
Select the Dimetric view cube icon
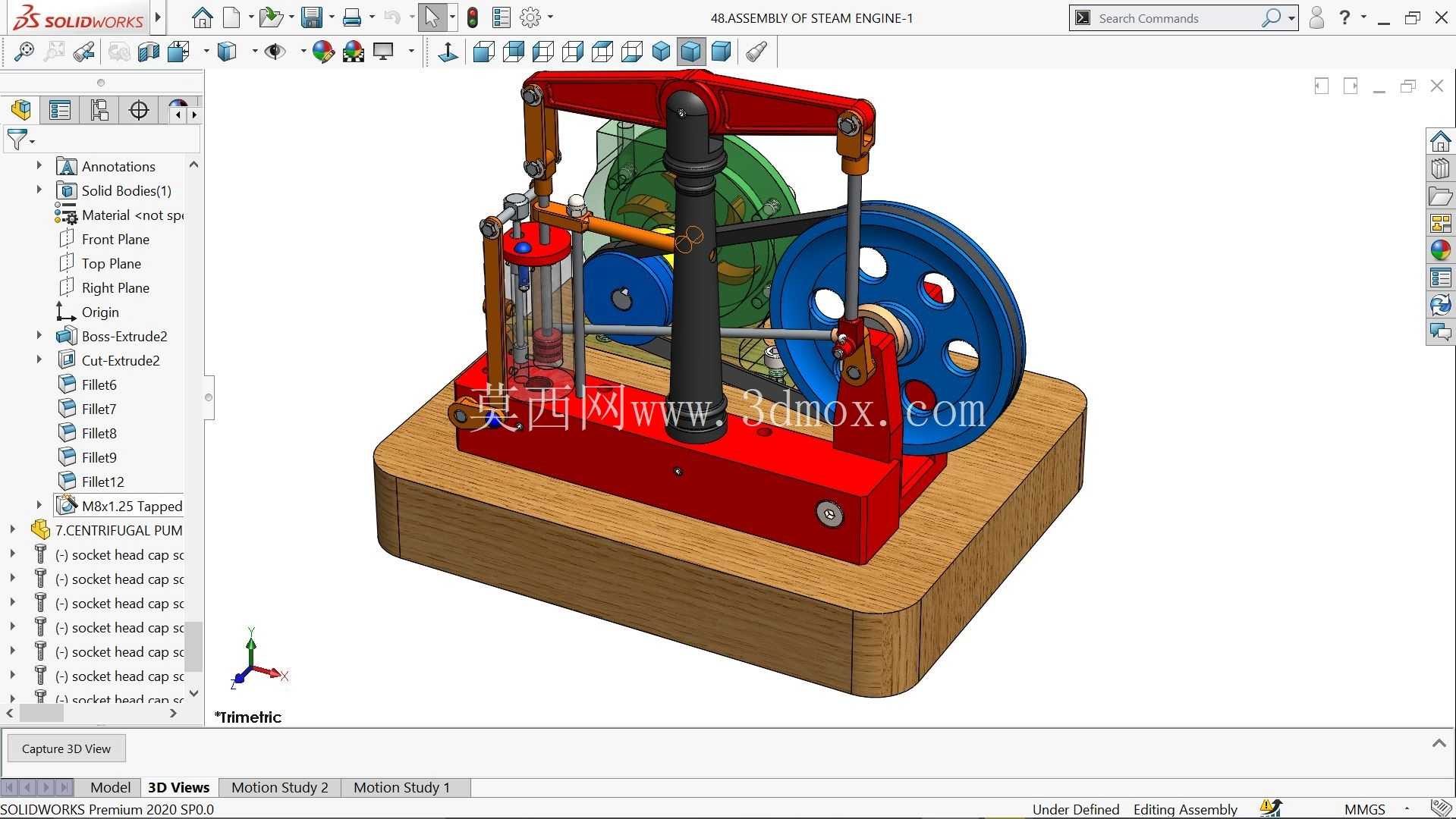(721, 52)
